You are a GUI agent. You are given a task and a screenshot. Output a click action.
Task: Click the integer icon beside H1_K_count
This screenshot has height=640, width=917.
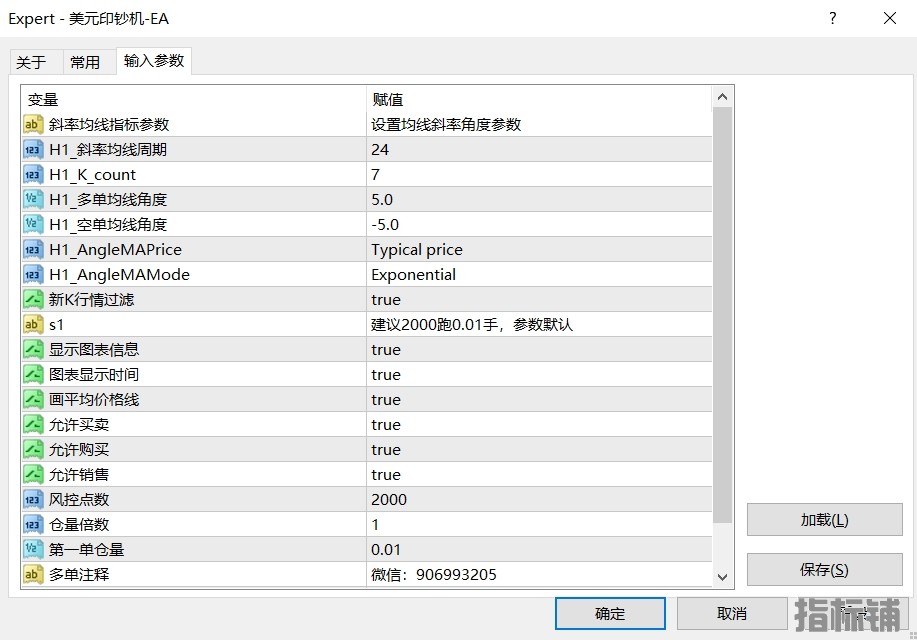(33, 175)
